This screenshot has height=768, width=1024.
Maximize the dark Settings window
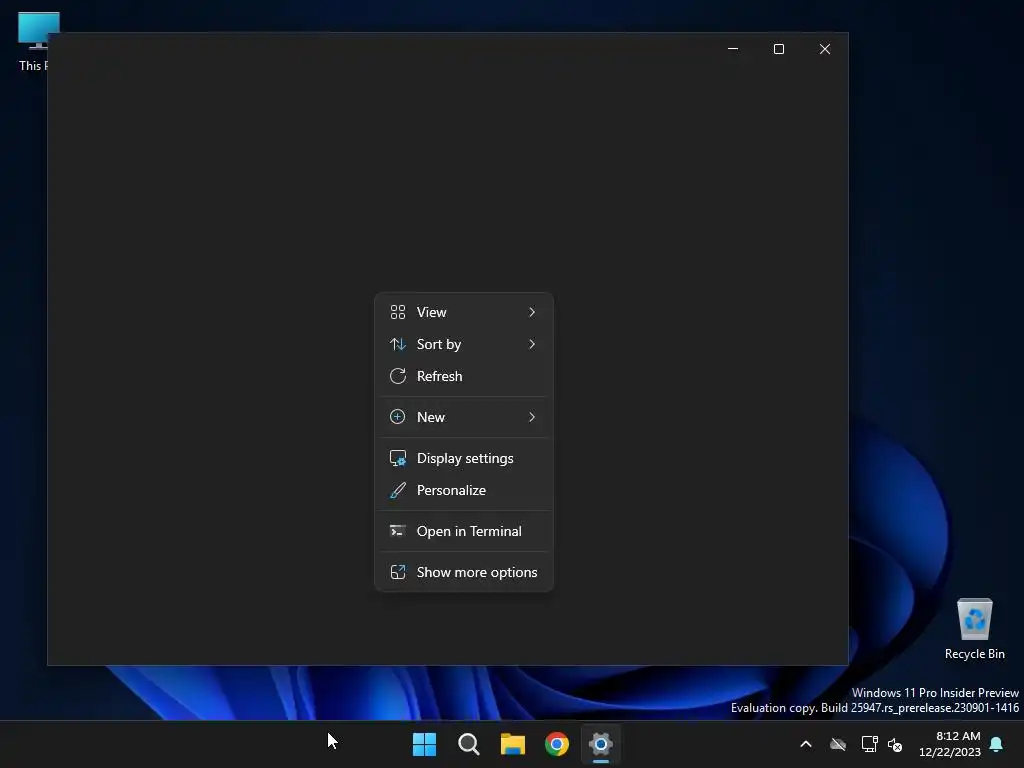coord(778,49)
